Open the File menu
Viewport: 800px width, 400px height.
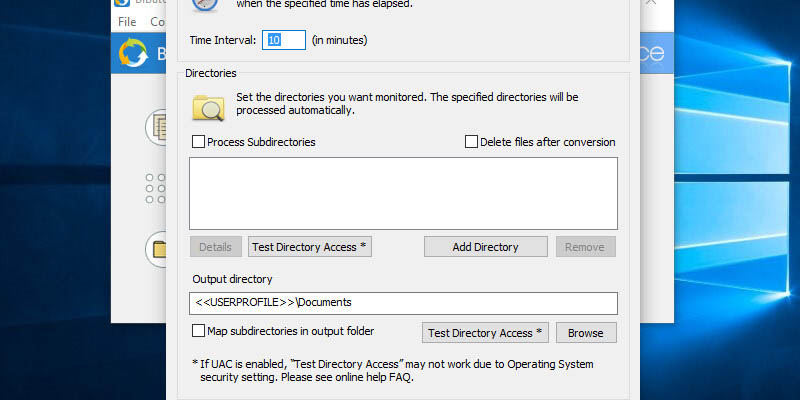coord(127,21)
